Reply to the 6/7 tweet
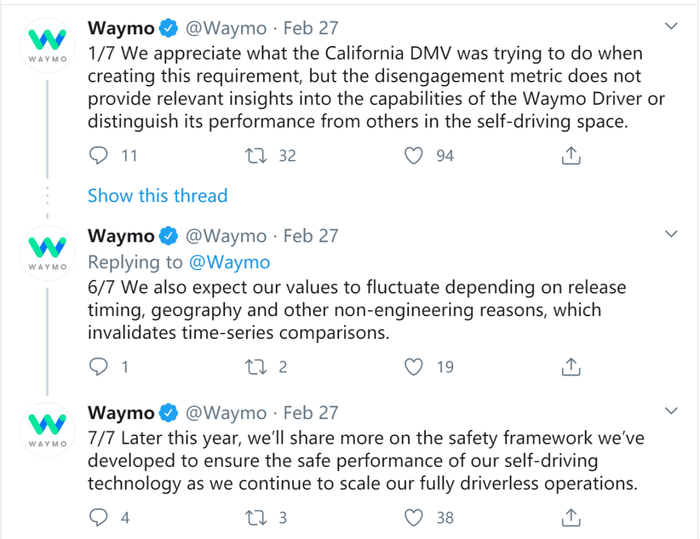Image resolution: width=700 pixels, height=539 pixels. tap(99, 367)
